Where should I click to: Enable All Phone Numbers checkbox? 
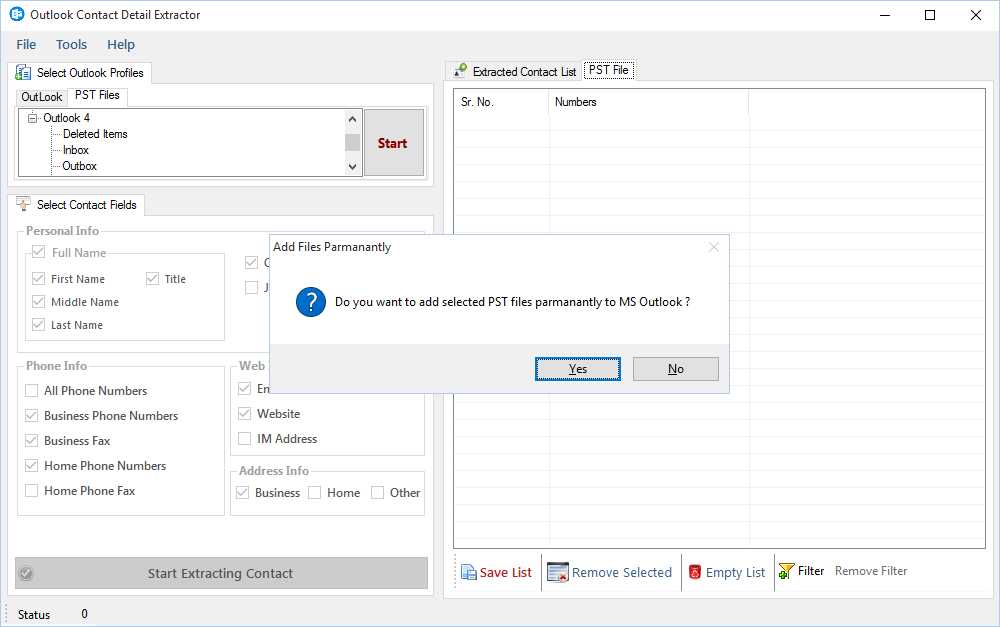coord(31,390)
